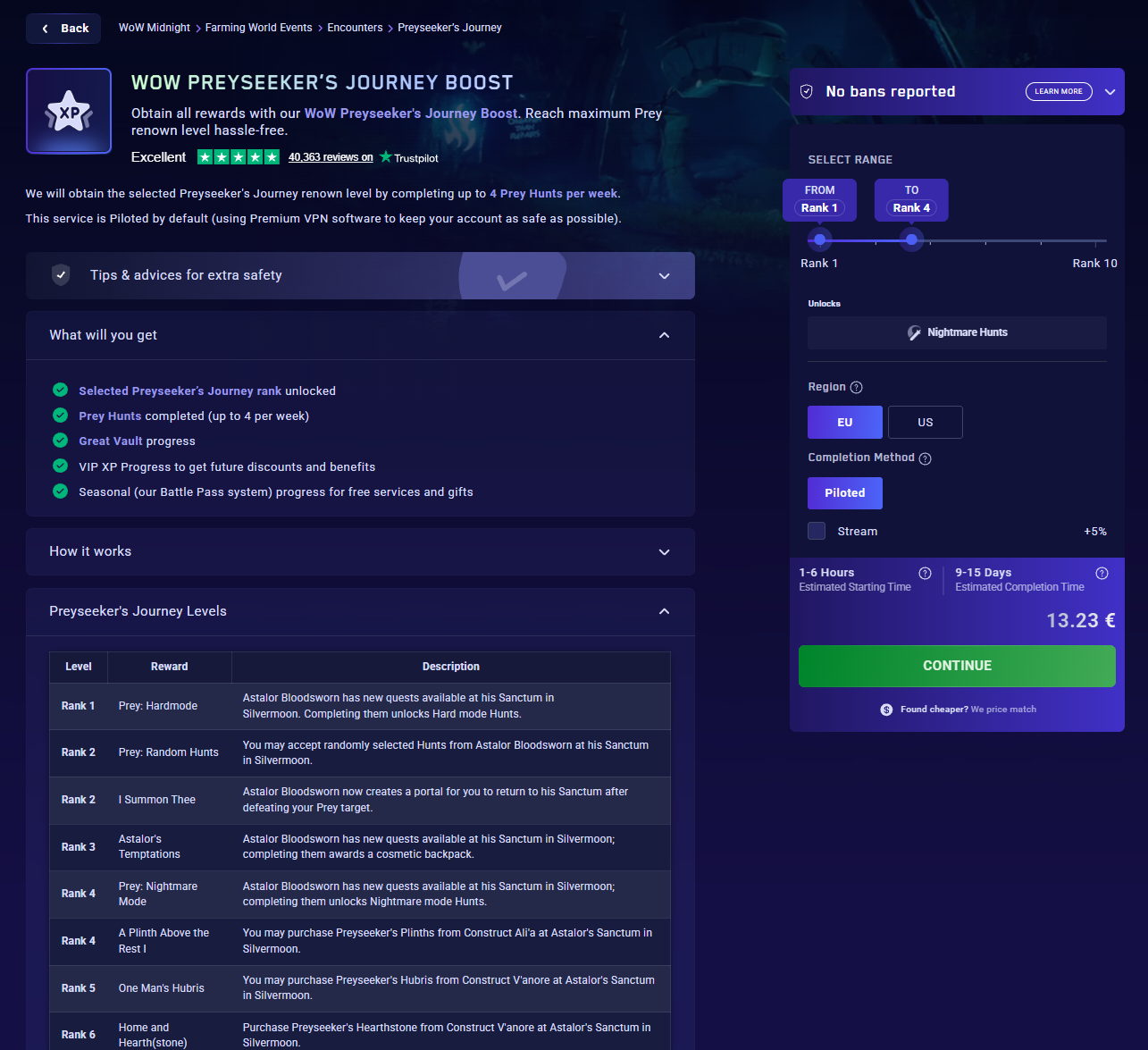Viewport: 1148px width, 1050px height.
Task: Click the check icon beside Prey Hunts completed
Action: coord(61,415)
